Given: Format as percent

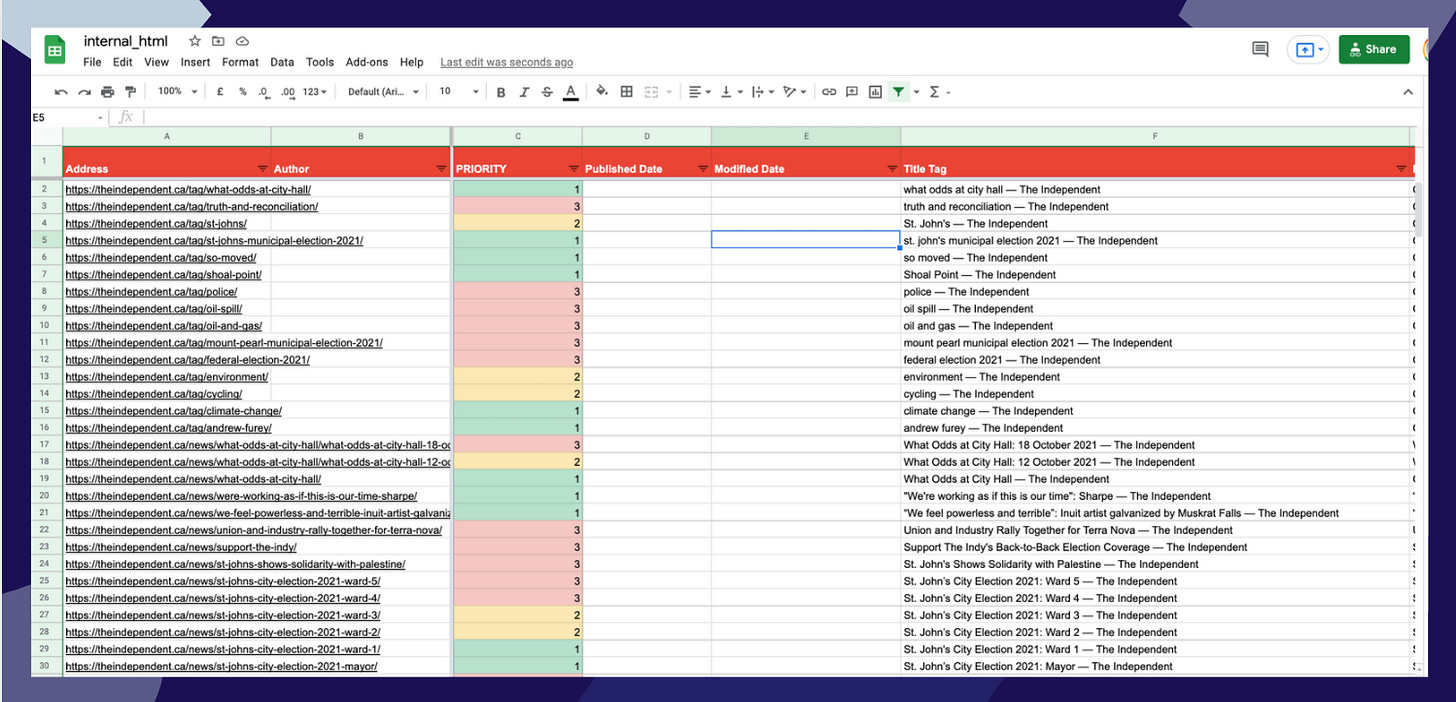Looking at the screenshot, I should pos(242,92).
